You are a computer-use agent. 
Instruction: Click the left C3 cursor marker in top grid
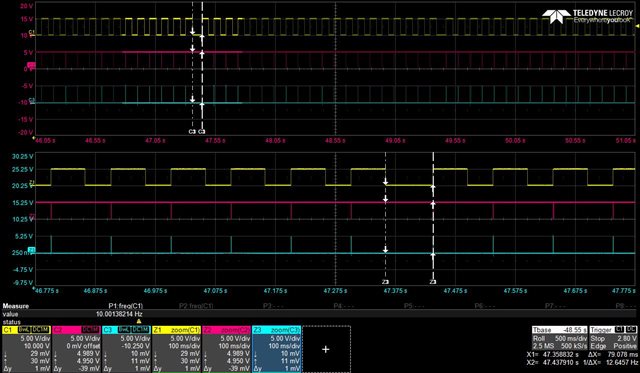[x=192, y=132]
